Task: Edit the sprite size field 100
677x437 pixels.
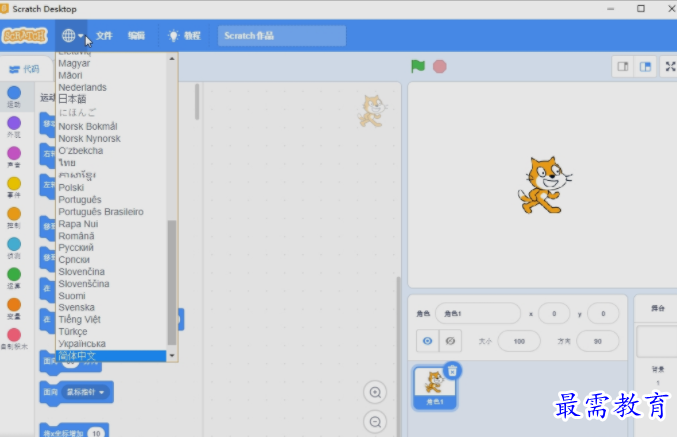Action: point(519,341)
